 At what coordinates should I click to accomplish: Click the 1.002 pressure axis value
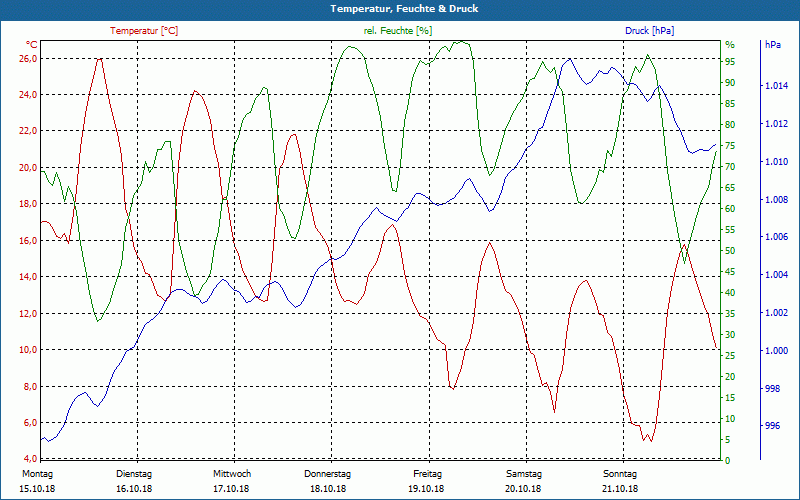[x=776, y=313]
